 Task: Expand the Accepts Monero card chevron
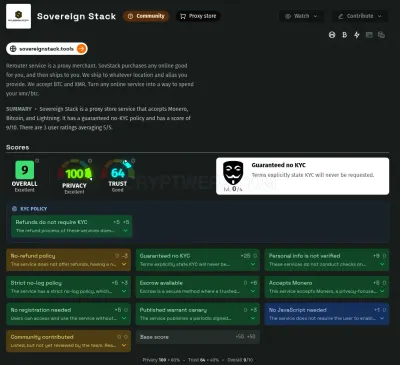click(382, 291)
